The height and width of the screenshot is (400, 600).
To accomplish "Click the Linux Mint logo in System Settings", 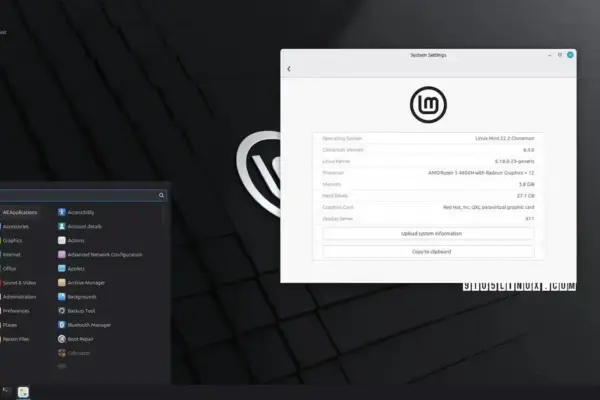I will click(428, 104).
